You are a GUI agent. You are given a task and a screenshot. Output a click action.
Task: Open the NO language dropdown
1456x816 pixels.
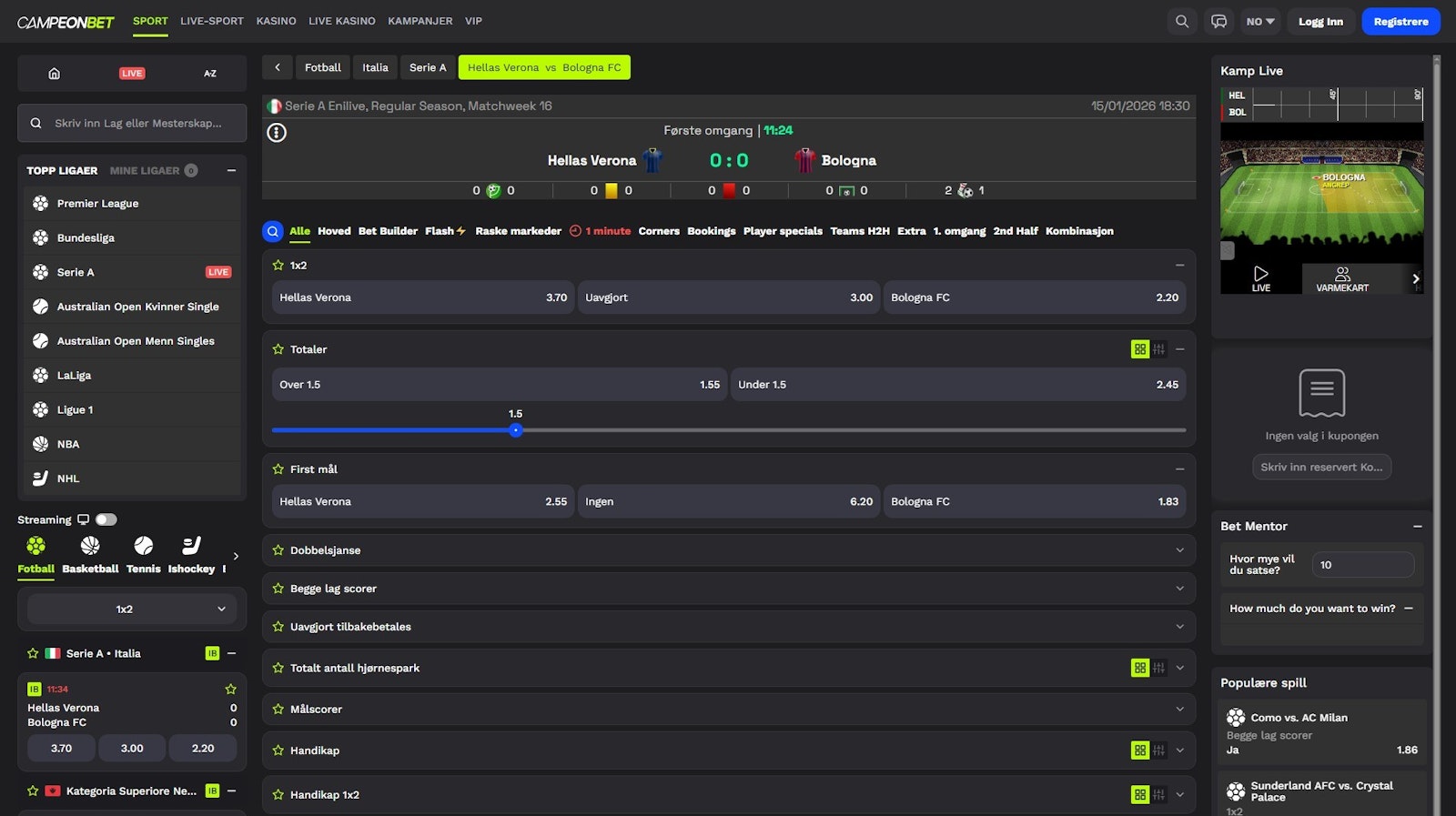(1260, 21)
